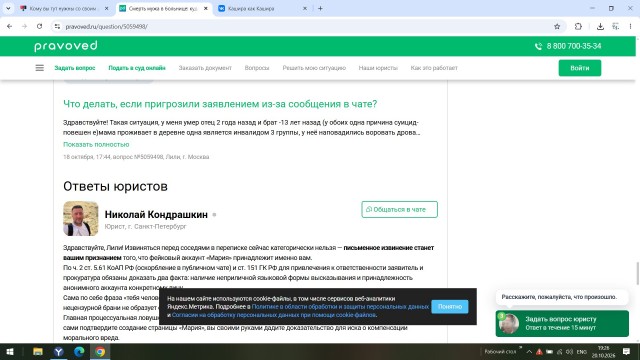Open 'Заказать документ' menu item
640x360 pixels.
[x=205, y=68]
